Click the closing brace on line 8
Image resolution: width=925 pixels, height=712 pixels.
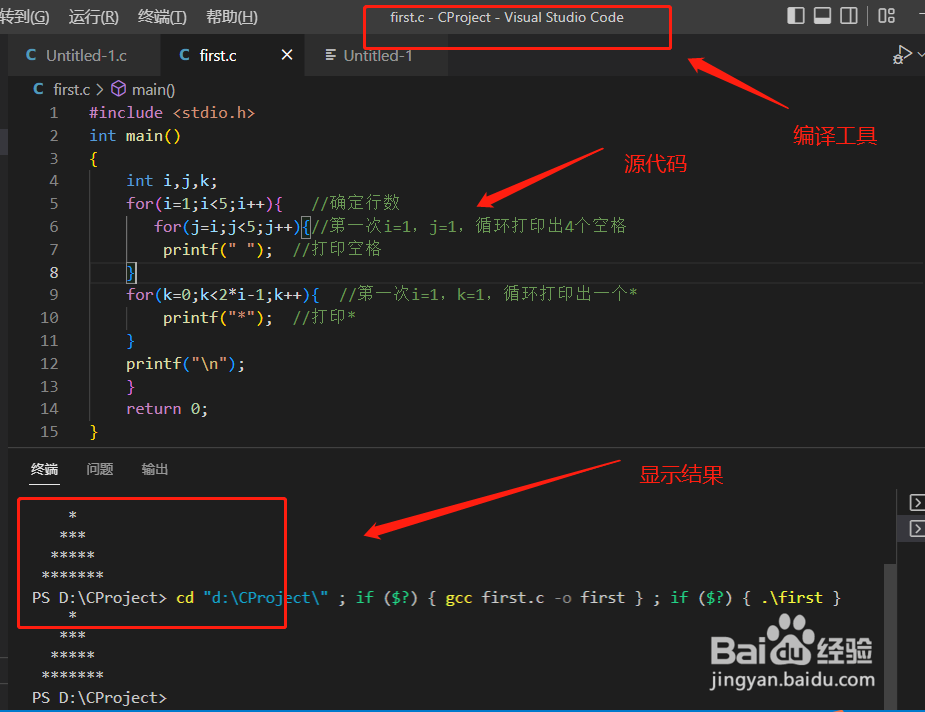click(x=130, y=273)
